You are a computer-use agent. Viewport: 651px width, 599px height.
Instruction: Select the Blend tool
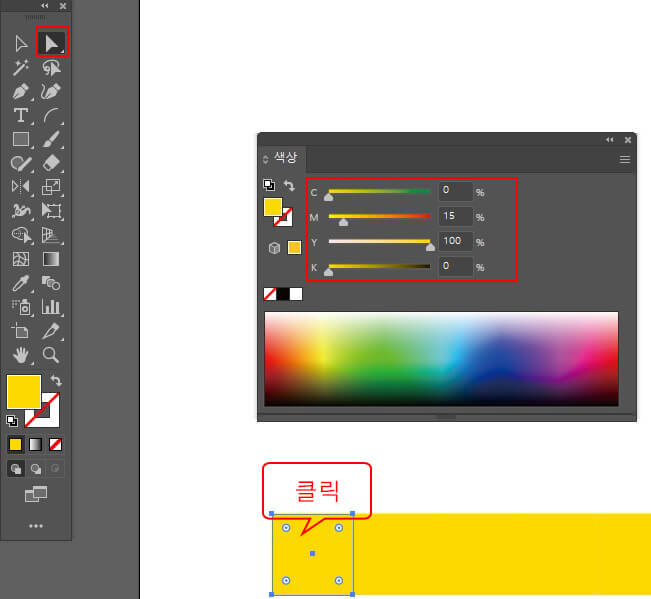click(51, 283)
